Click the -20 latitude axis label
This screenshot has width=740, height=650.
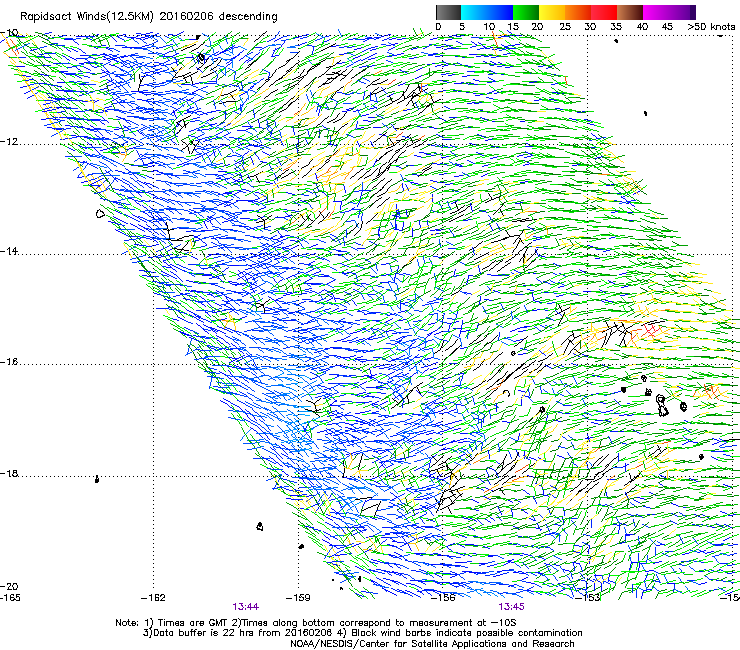pyautogui.click(x=9, y=586)
